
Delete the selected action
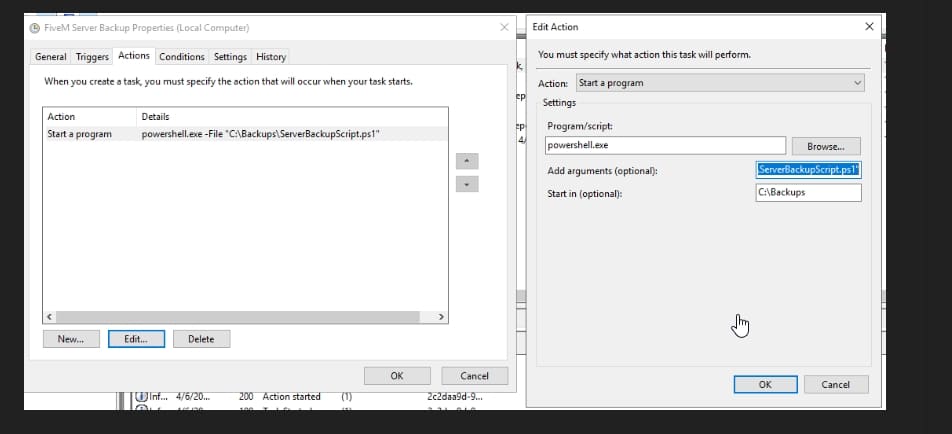[x=201, y=339]
